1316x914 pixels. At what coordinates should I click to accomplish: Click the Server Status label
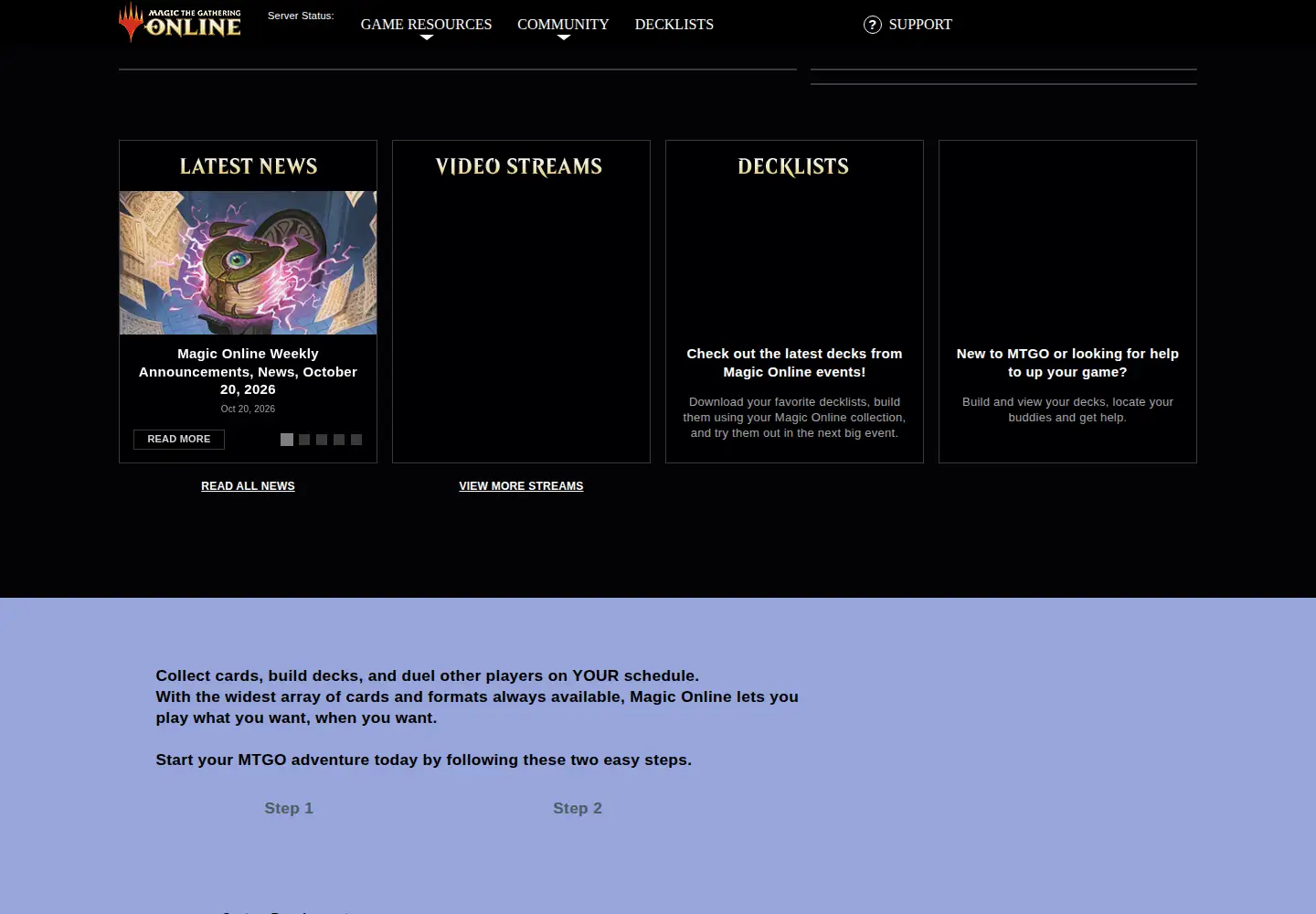click(x=301, y=16)
